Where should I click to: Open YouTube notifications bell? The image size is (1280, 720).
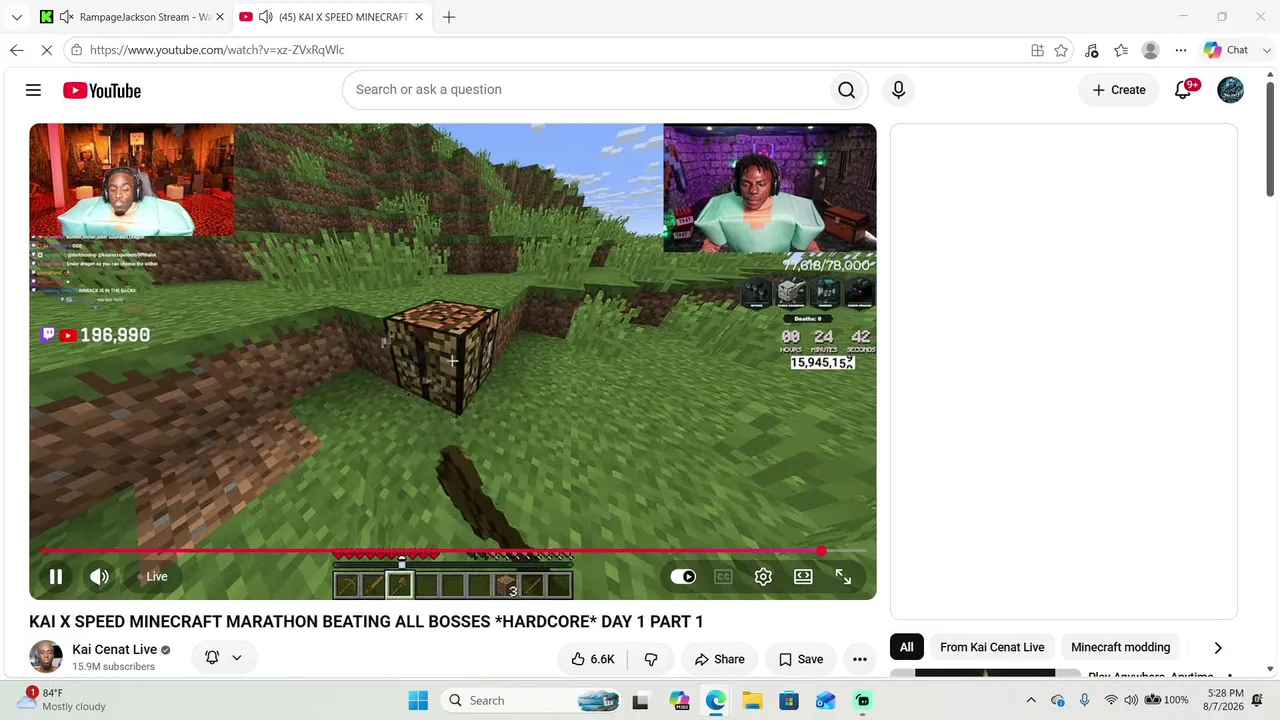tap(1184, 90)
